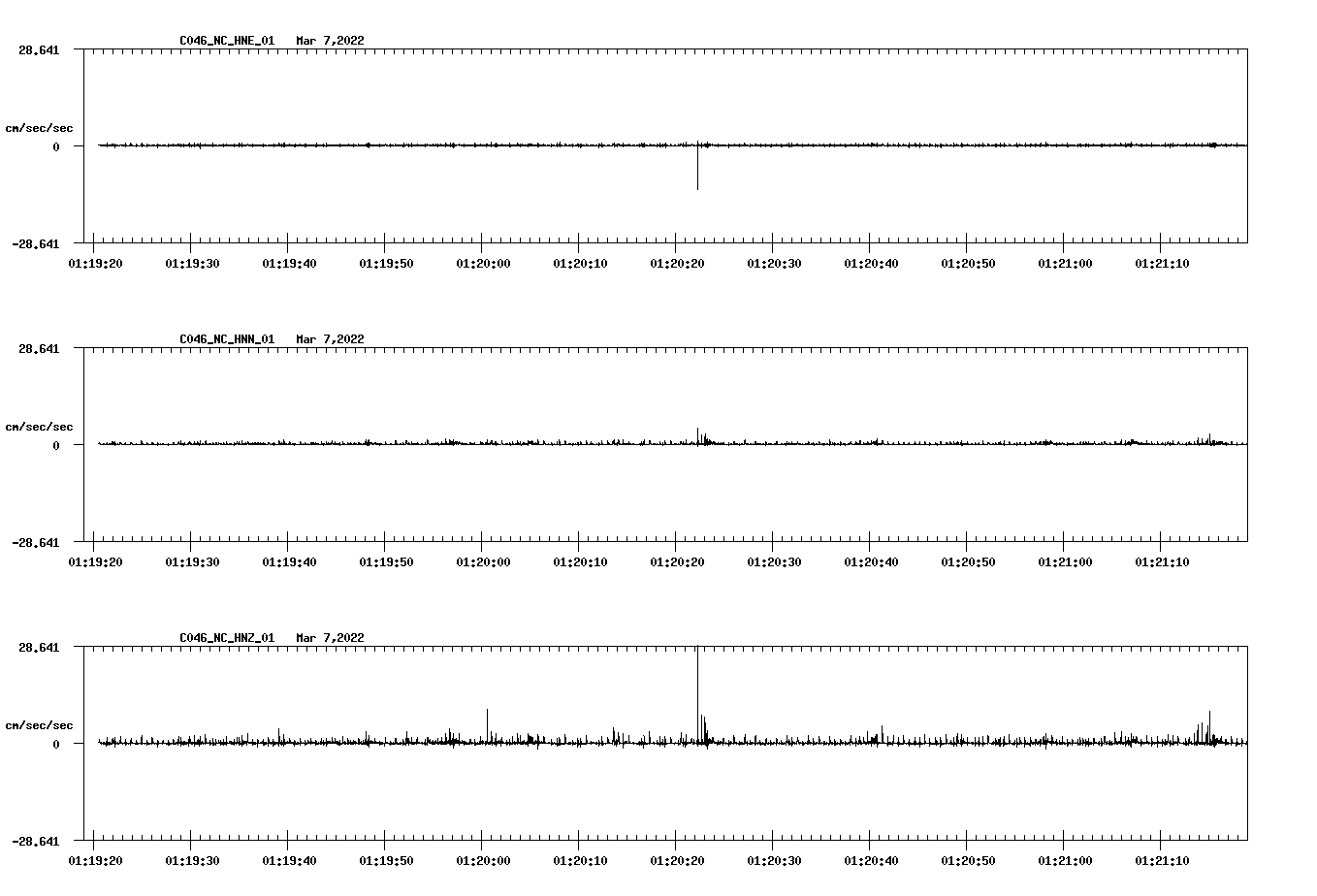The width and height of the screenshot is (1317, 896).
Task: Select 01:20:00 time label under HNN plot
Action: coord(483,562)
